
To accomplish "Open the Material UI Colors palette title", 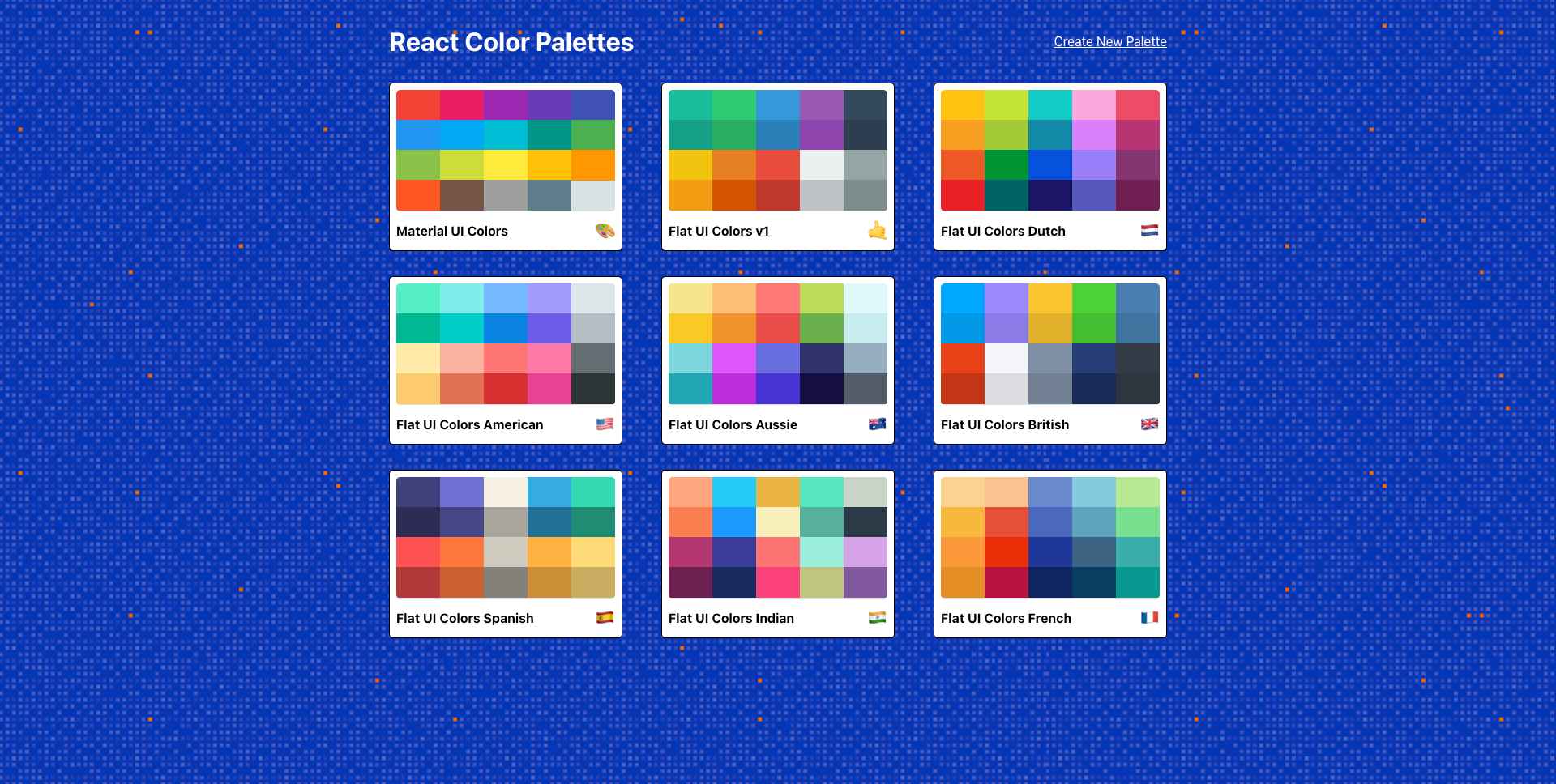I will pos(452,231).
